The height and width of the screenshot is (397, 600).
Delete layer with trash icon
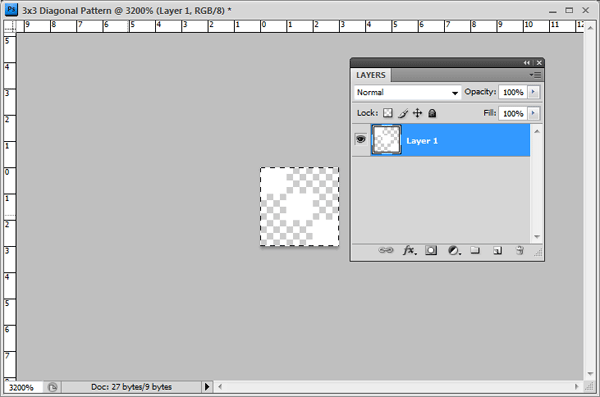[519, 250]
